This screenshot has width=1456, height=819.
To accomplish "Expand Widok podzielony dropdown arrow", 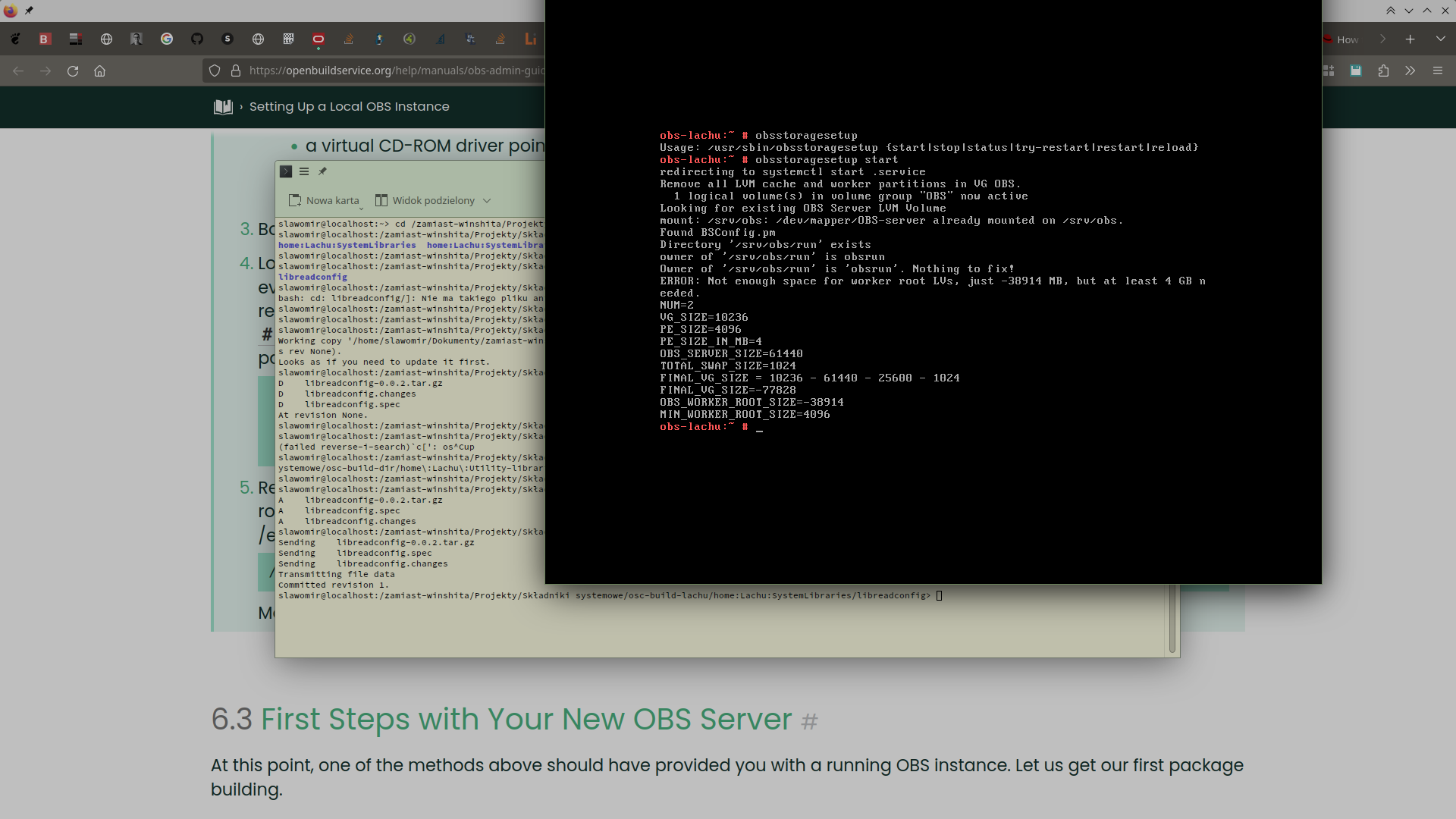I will pos(487,200).
